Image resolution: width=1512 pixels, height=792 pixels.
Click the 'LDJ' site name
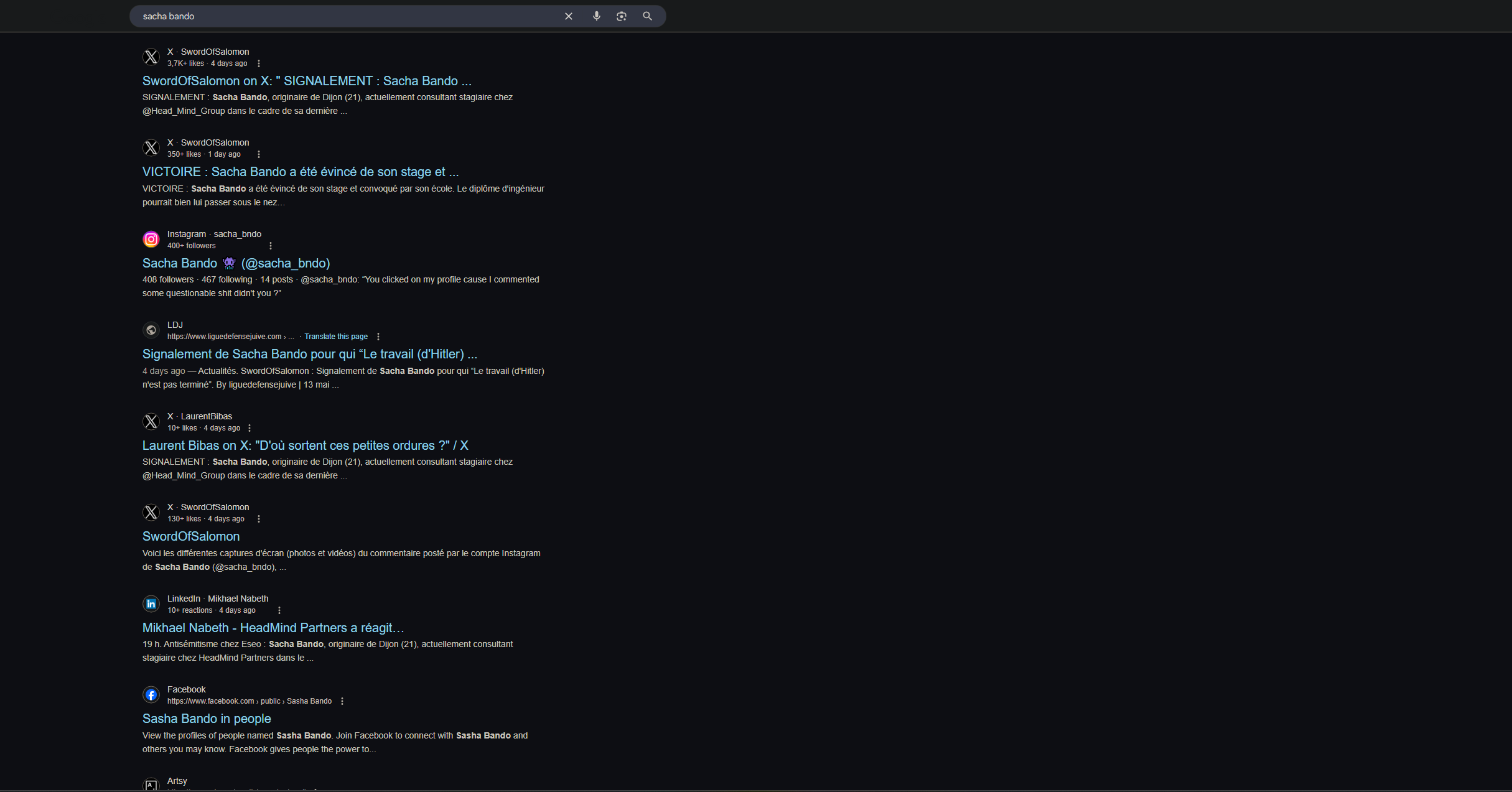click(175, 325)
